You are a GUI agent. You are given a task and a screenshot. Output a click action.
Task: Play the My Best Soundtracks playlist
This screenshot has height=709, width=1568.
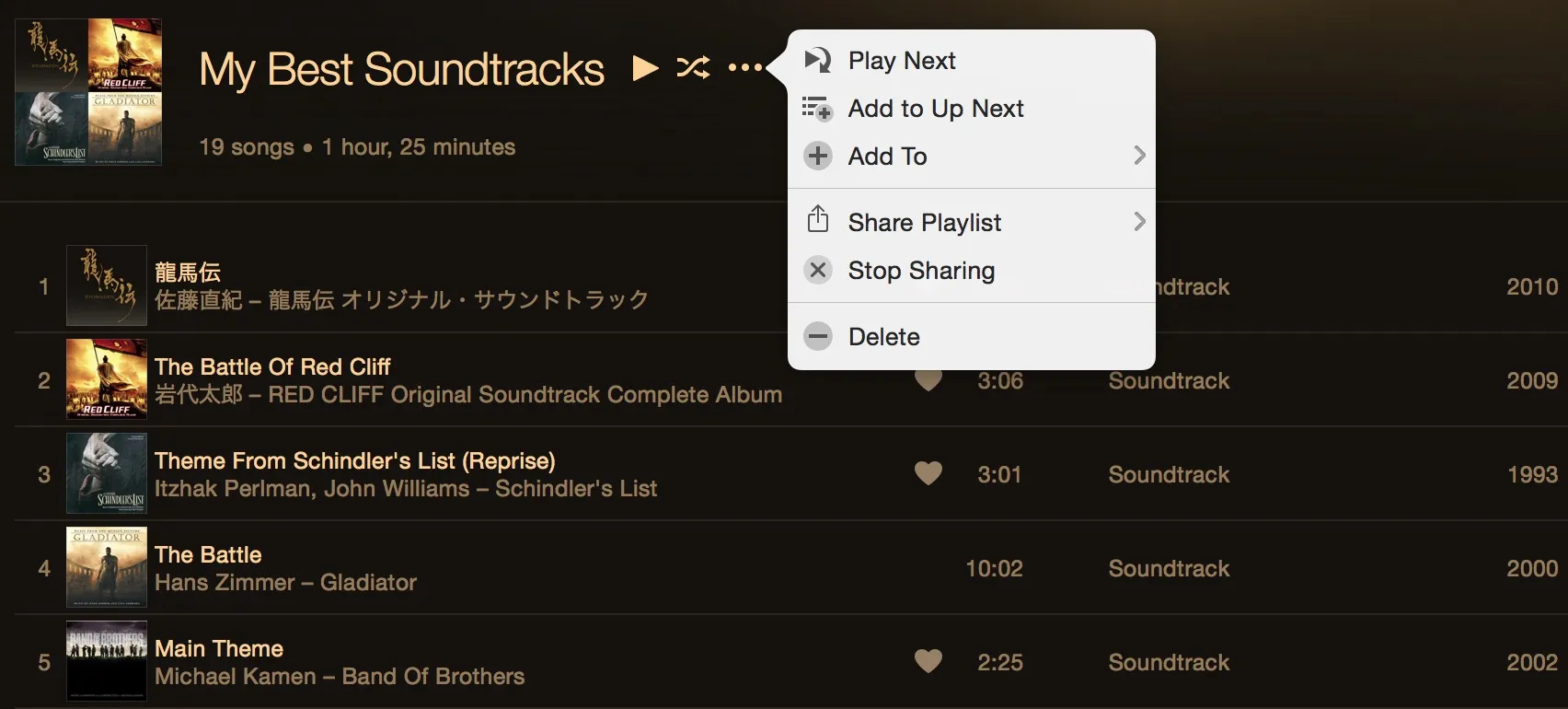pos(646,68)
